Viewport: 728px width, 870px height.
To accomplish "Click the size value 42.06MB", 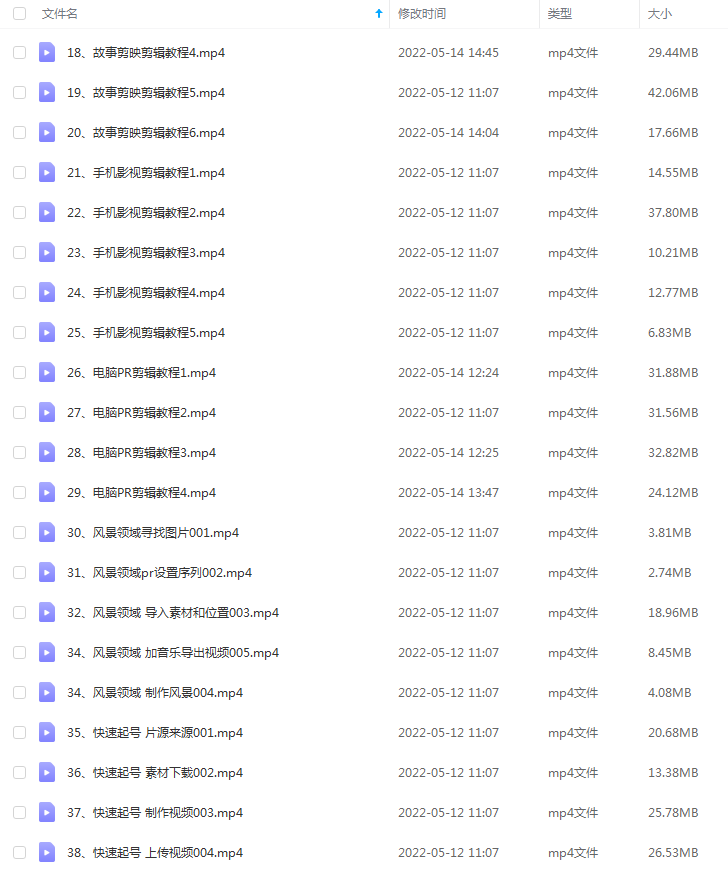I will coord(673,93).
